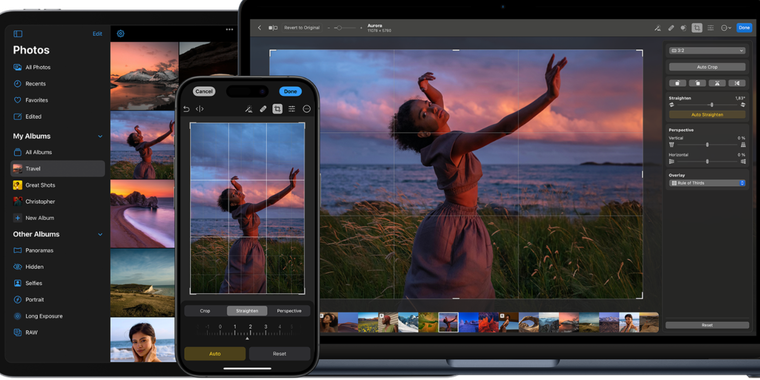Create a New Album
The height and width of the screenshot is (380, 760).
click(x=57, y=218)
